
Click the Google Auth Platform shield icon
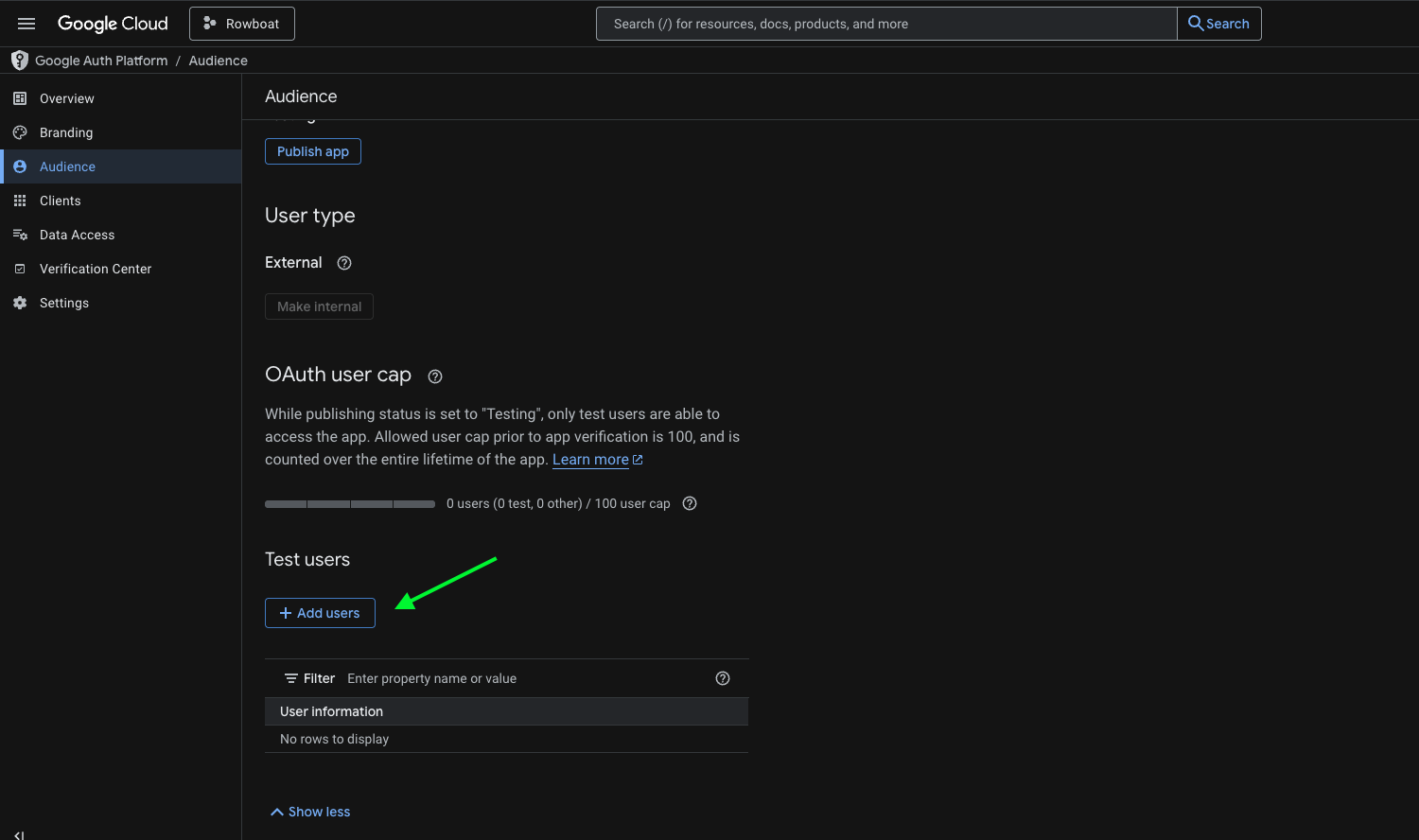point(19,60)
